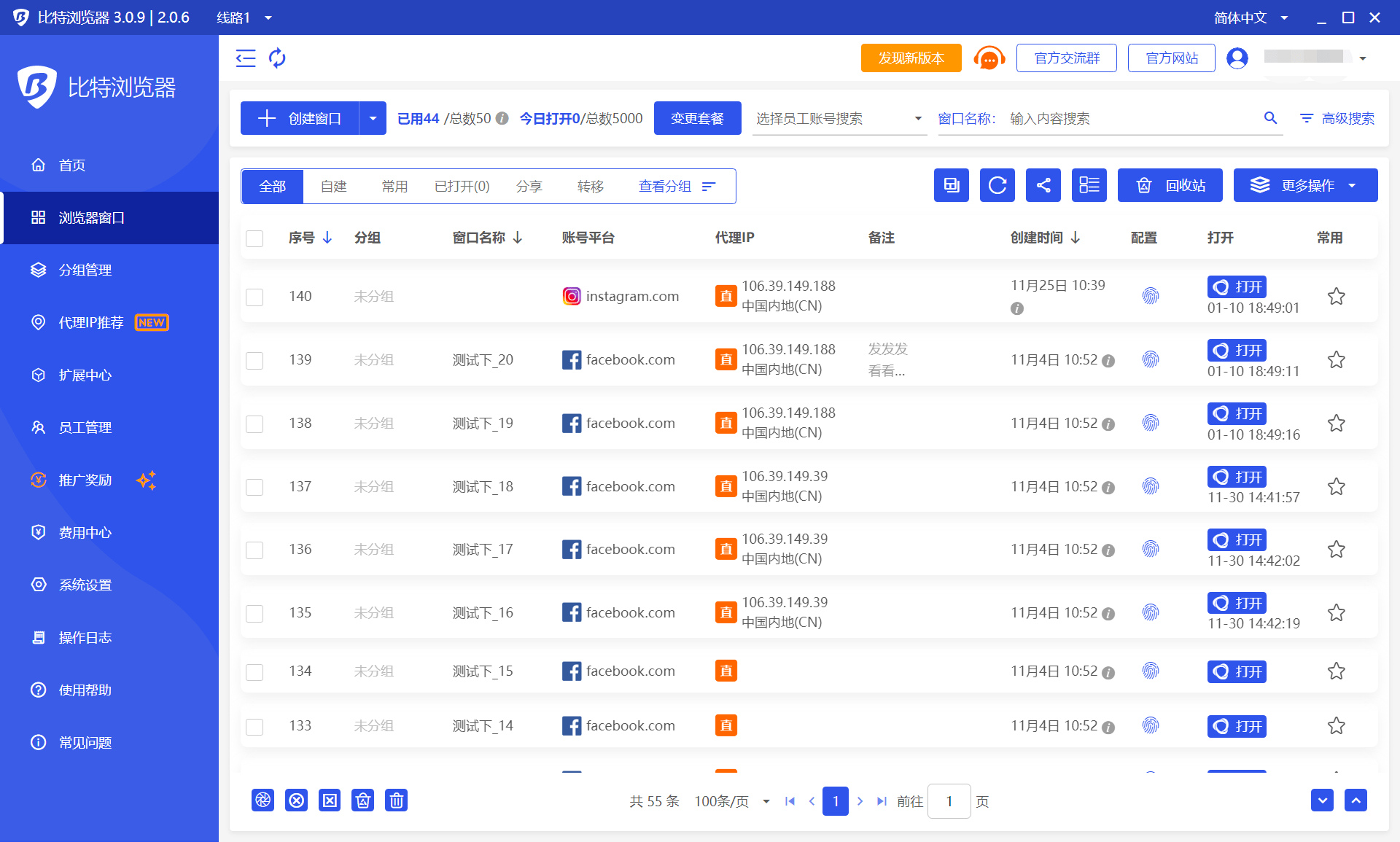The height and width of the screenshot is (842, 1400).
Task: Select the header checkbox to choose all rows
Action: (x=254, y=238)
